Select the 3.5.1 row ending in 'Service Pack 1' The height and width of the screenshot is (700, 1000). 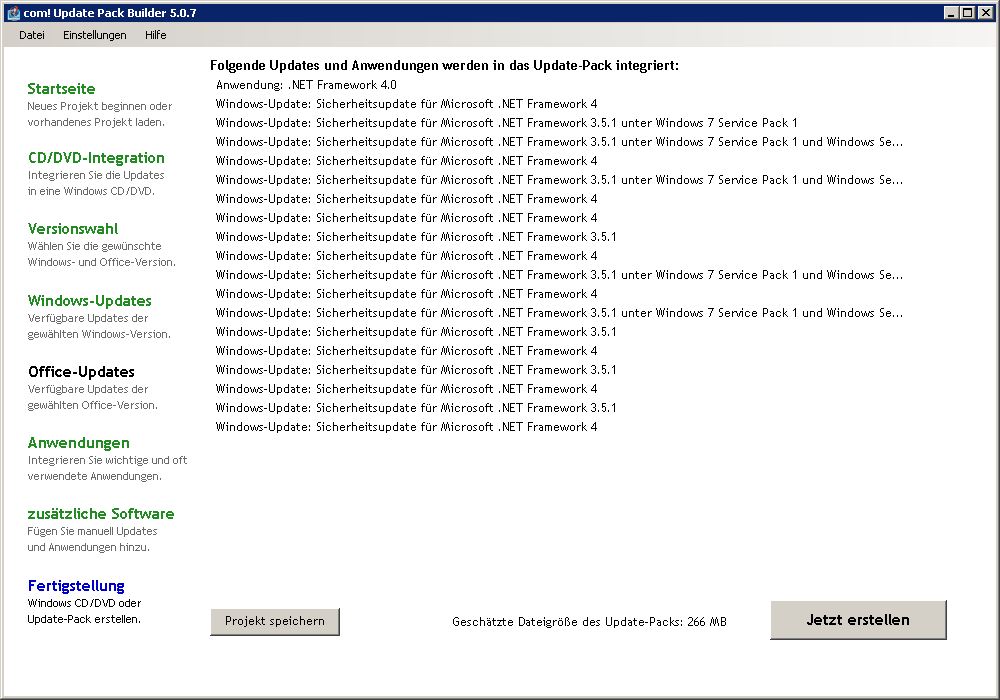(x=506, y=122)
